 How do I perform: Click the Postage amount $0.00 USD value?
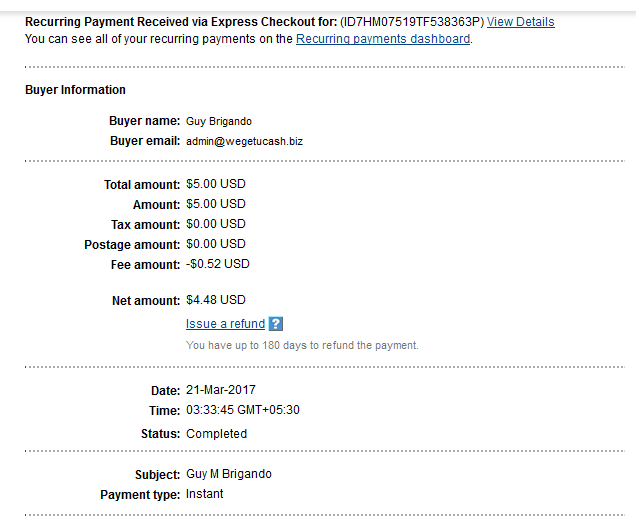[216, 244]
